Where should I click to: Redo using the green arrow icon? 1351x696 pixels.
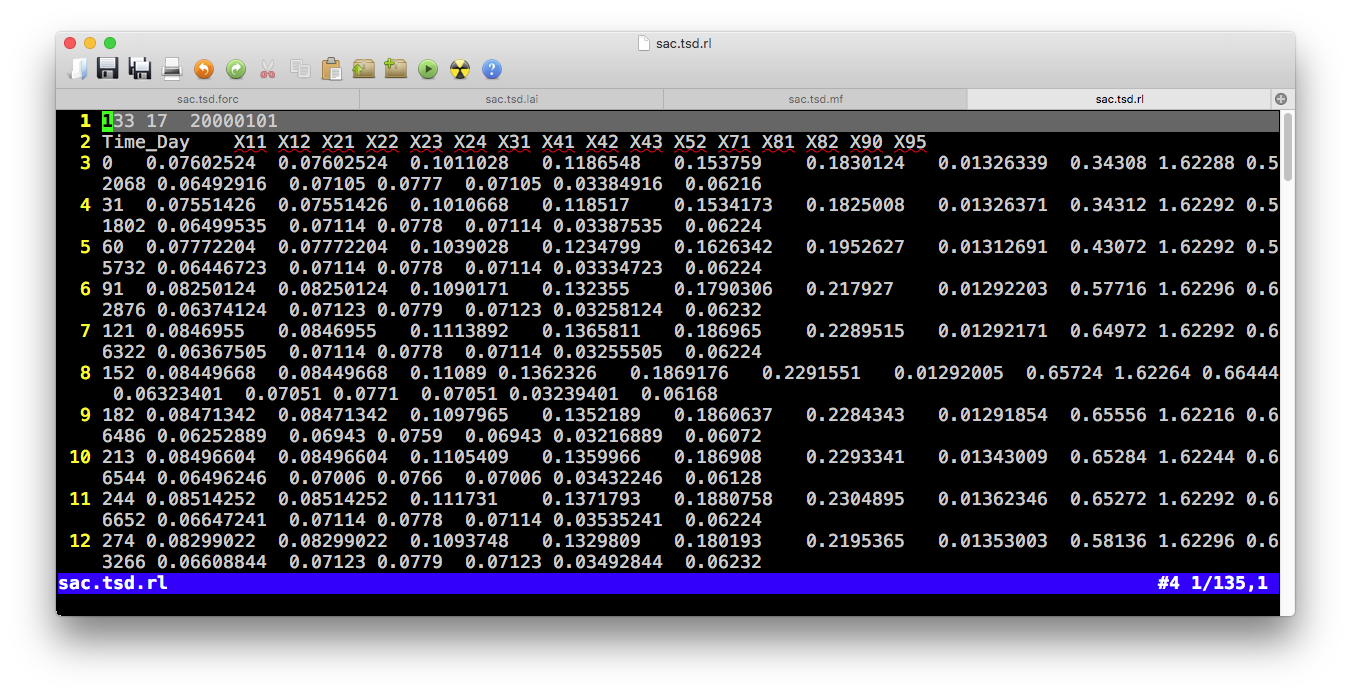click(x=236, y=69)
